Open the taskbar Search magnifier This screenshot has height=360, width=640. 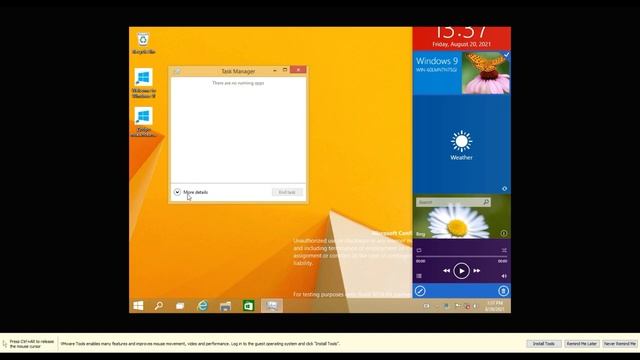pos(159,306)
